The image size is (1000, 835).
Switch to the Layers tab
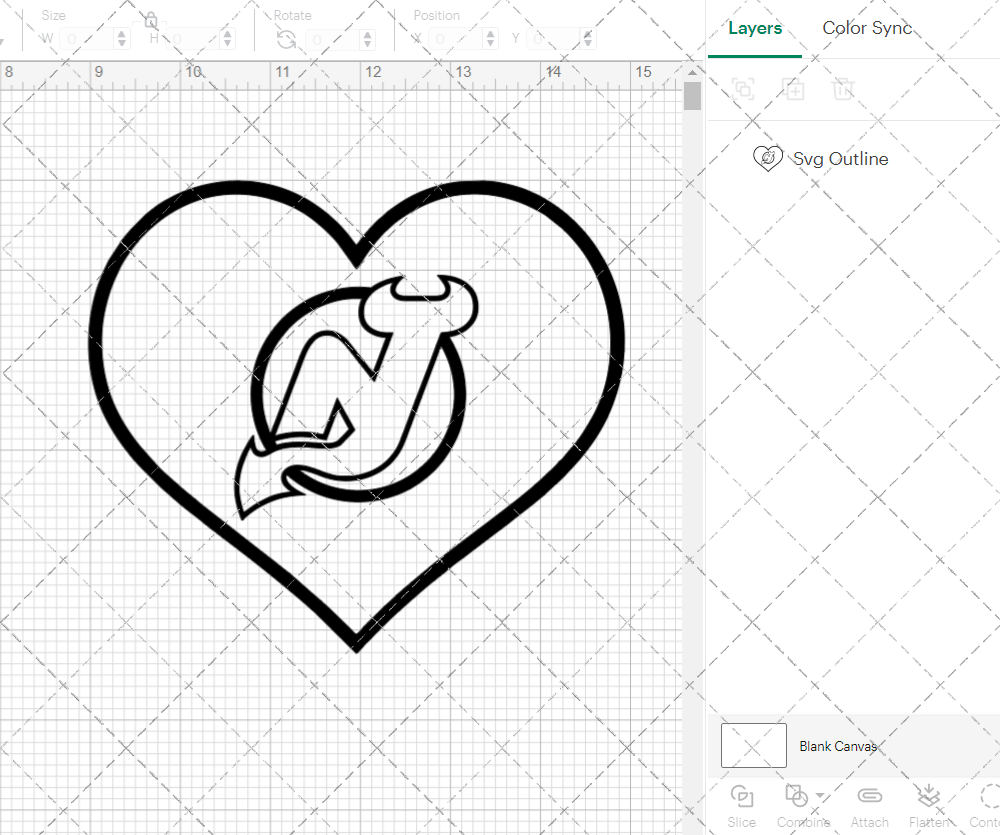[x=755, y=29]
